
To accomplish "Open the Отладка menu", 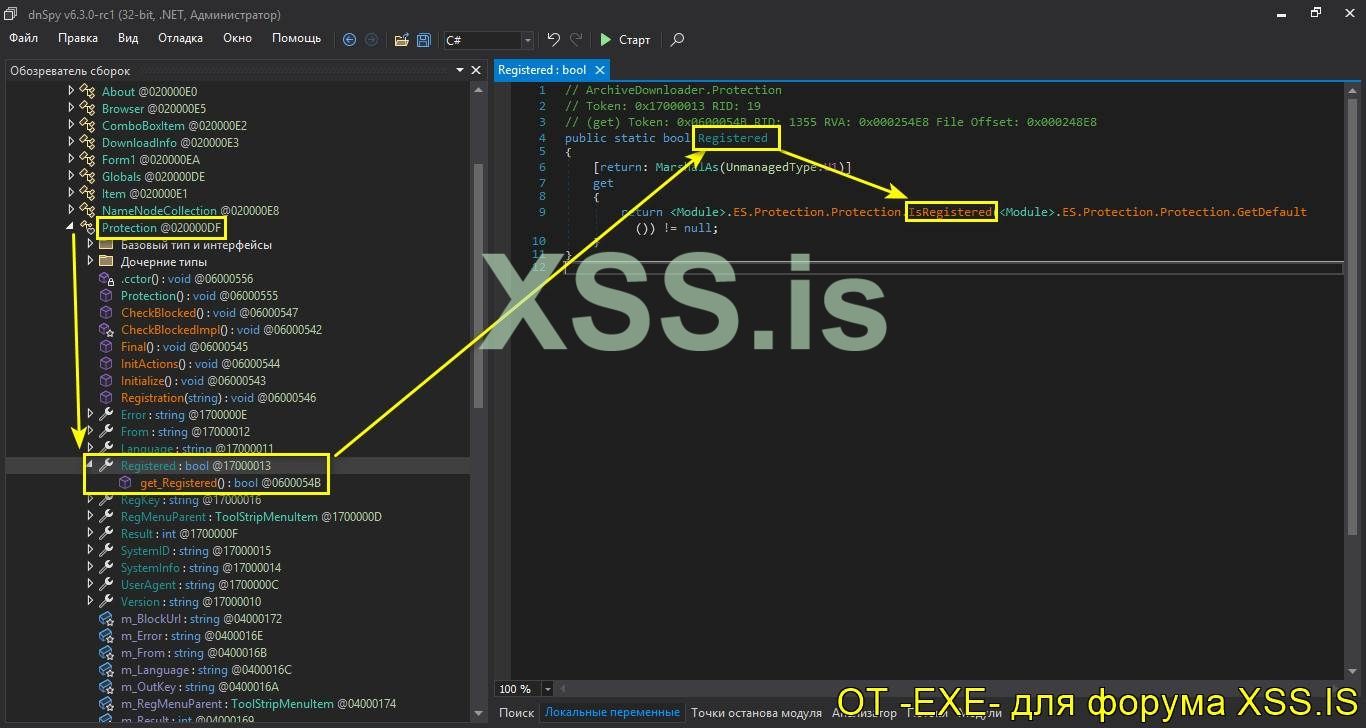I will click(180, 38).
